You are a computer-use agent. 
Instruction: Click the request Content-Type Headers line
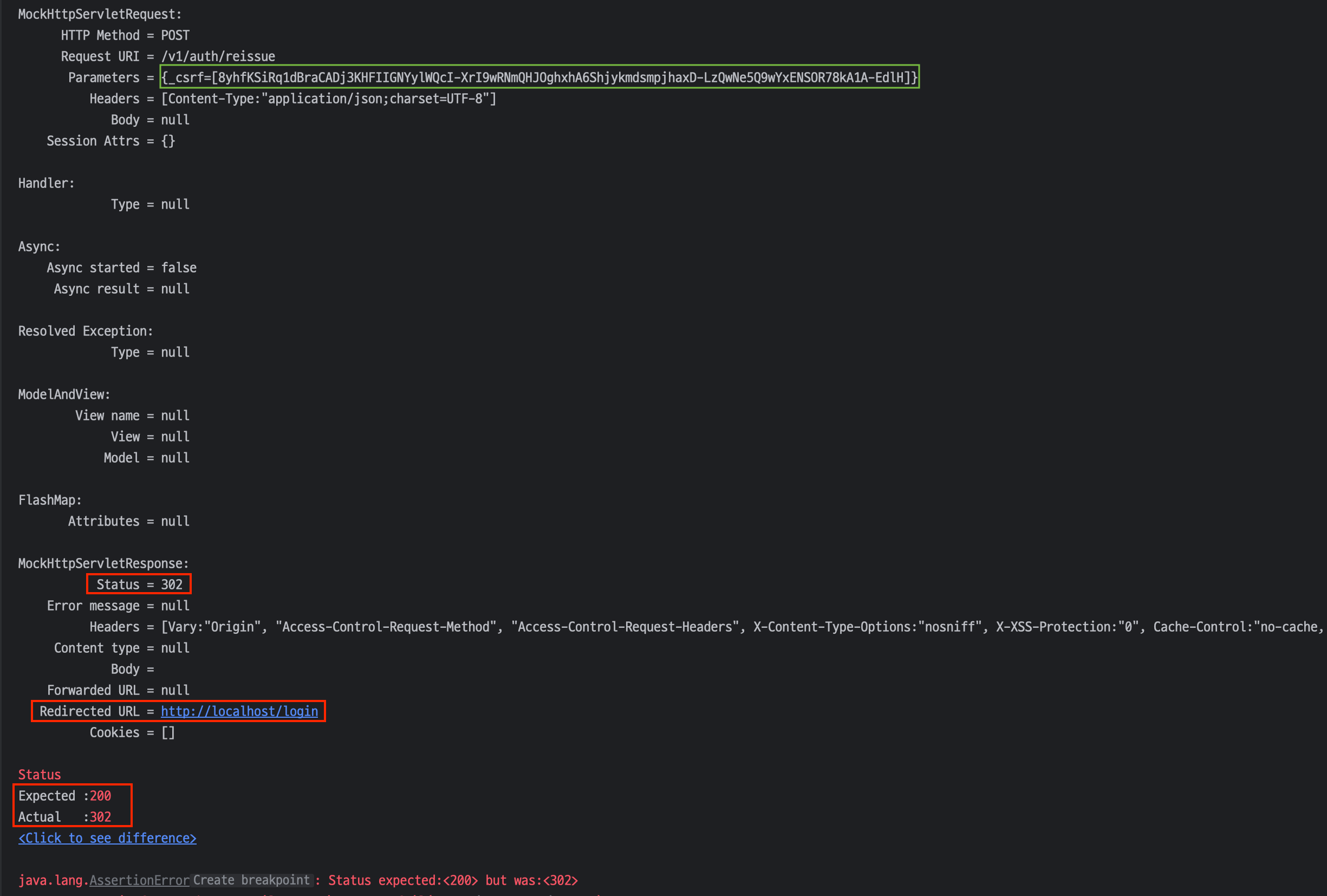click(292, 98)
